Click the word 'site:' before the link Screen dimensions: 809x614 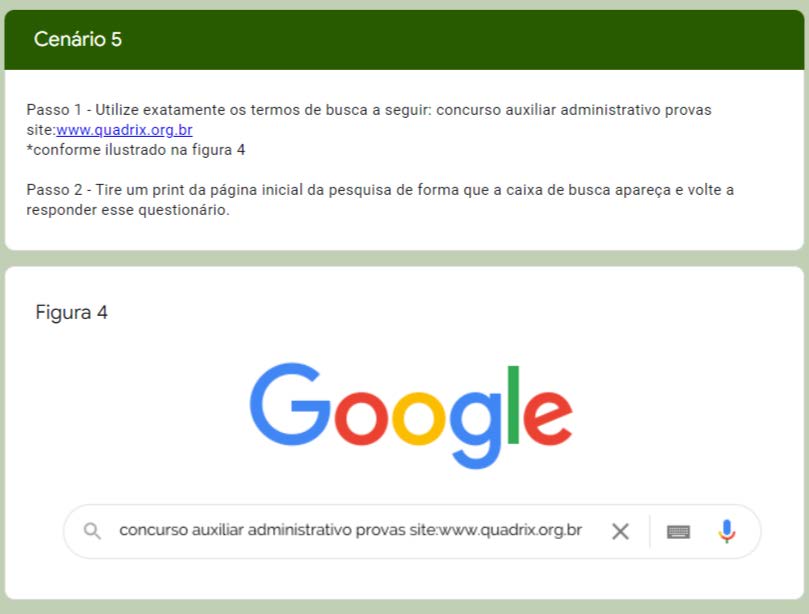41,130
